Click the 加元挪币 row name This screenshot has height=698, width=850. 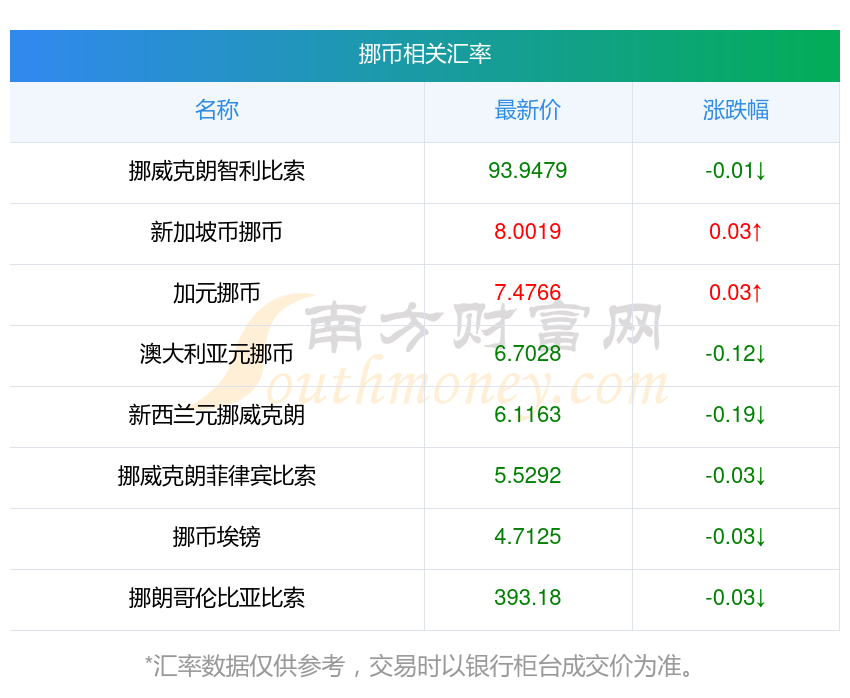pos(217,293)
